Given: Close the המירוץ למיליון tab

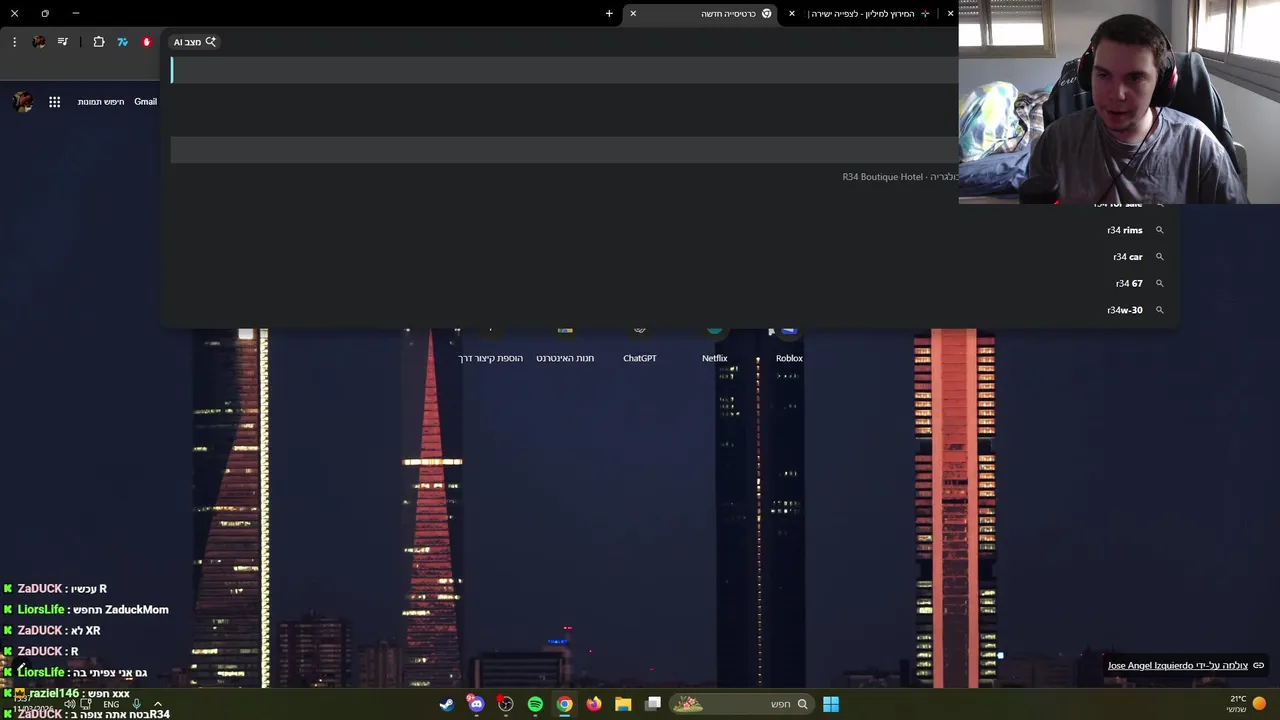Looking at the screenshot, I should tap(792, 13).
